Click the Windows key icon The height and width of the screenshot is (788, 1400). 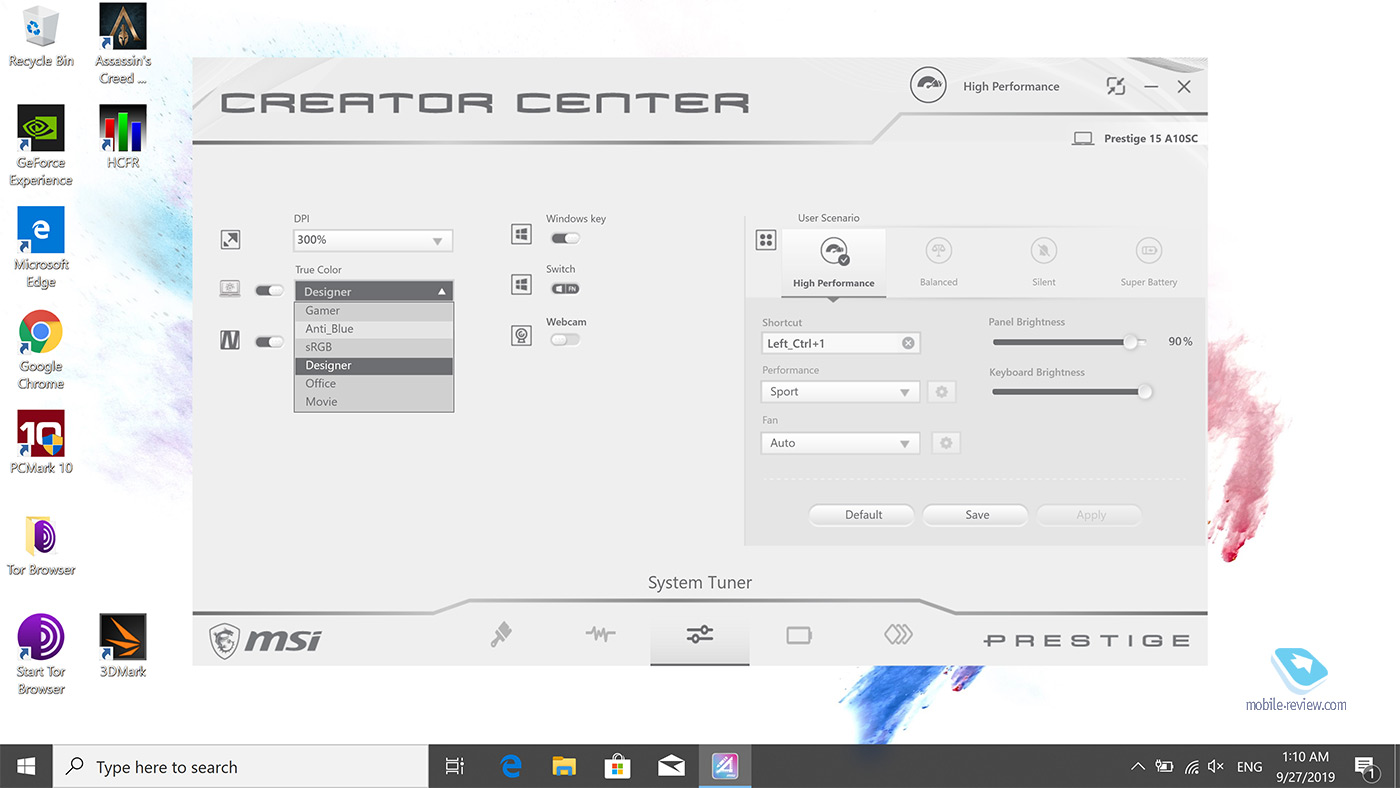[x=521, y=235]
